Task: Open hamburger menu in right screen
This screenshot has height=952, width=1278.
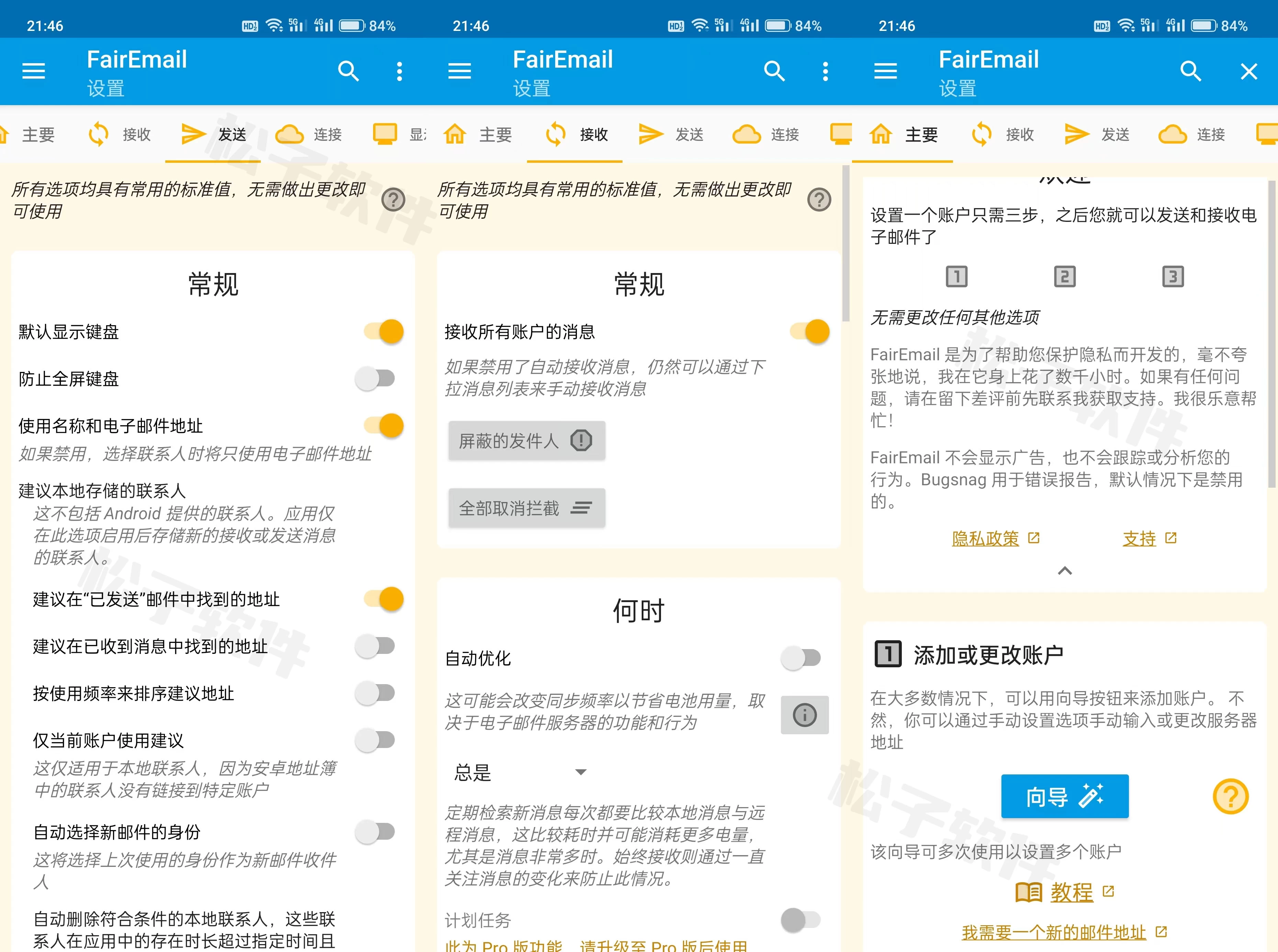Action: pyautogui.click(x=885, y=71)
